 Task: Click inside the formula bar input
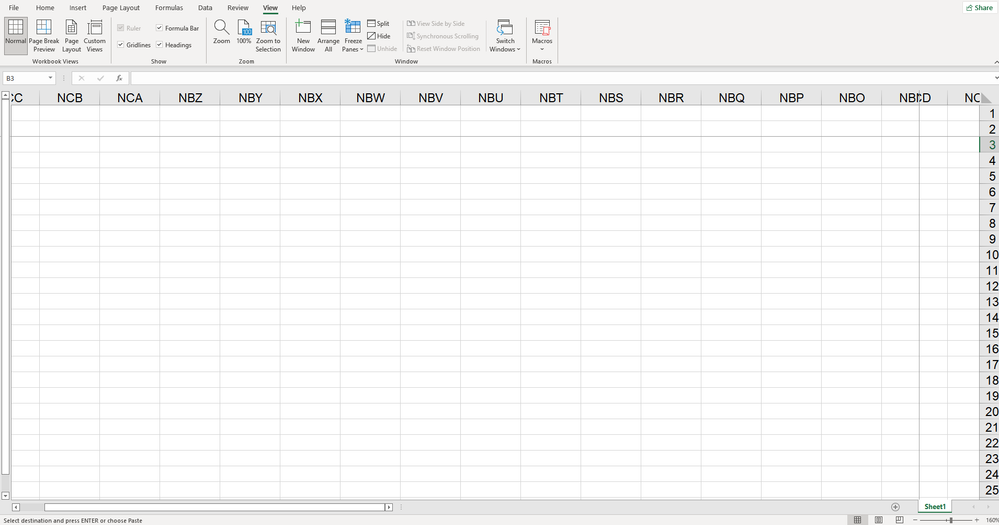(x=561, y=78)
